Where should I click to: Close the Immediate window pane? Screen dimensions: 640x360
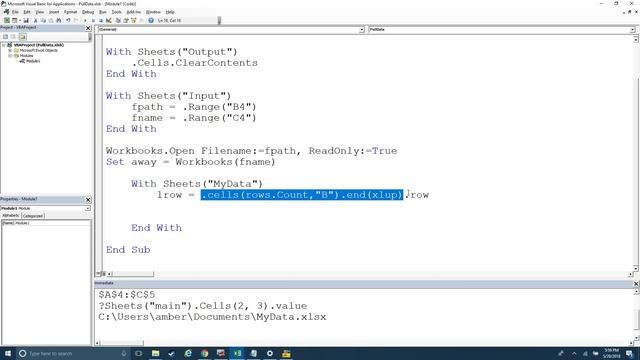[636, 283]
